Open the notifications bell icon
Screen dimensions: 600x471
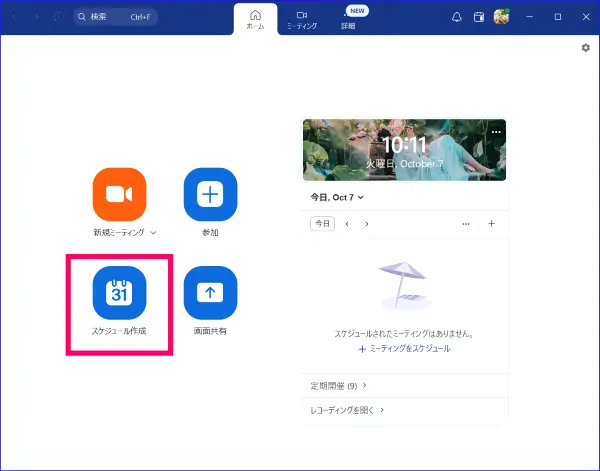click(457, 17)
